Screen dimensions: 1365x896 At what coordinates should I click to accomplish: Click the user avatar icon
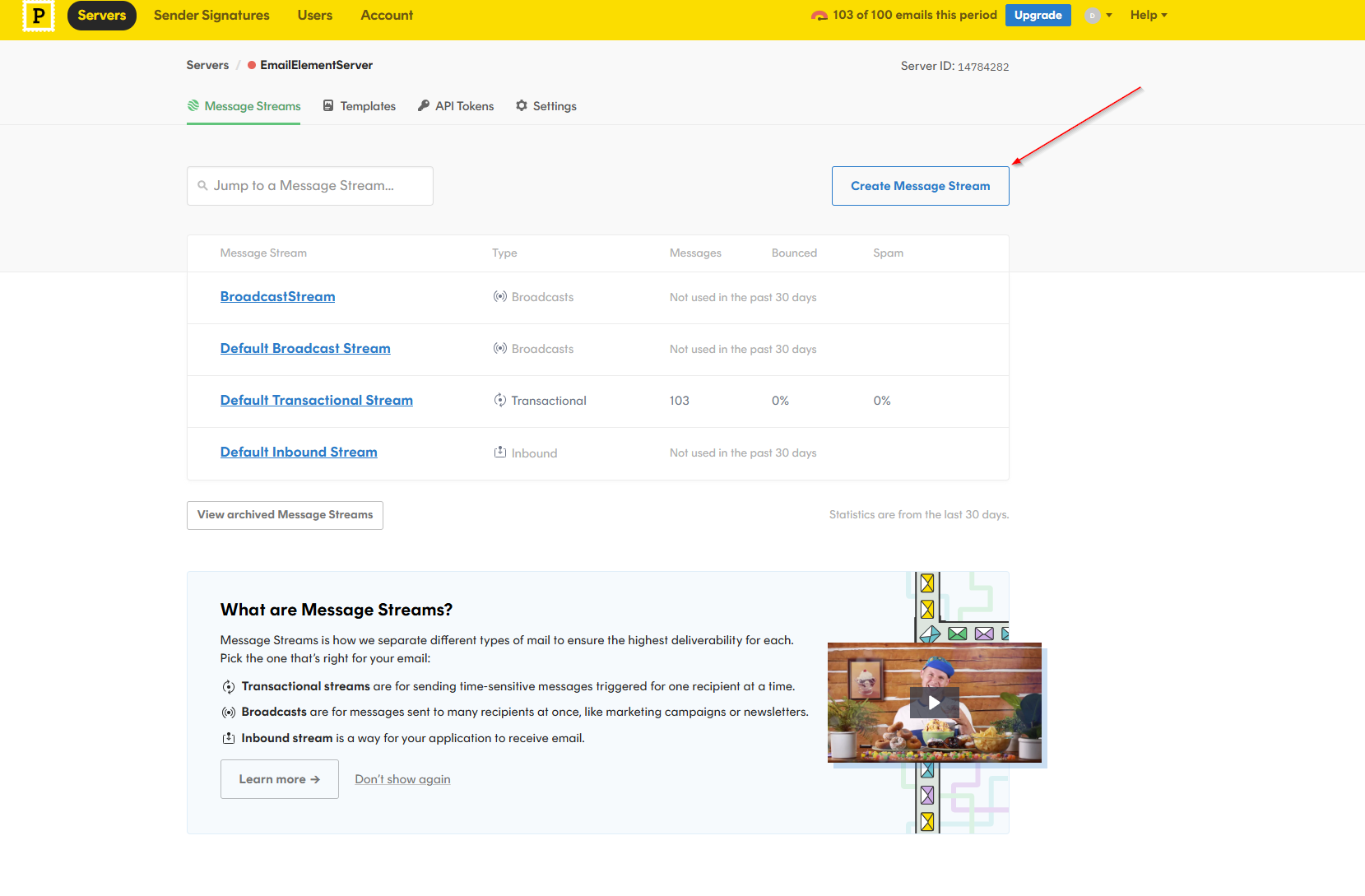[1092, 16]
